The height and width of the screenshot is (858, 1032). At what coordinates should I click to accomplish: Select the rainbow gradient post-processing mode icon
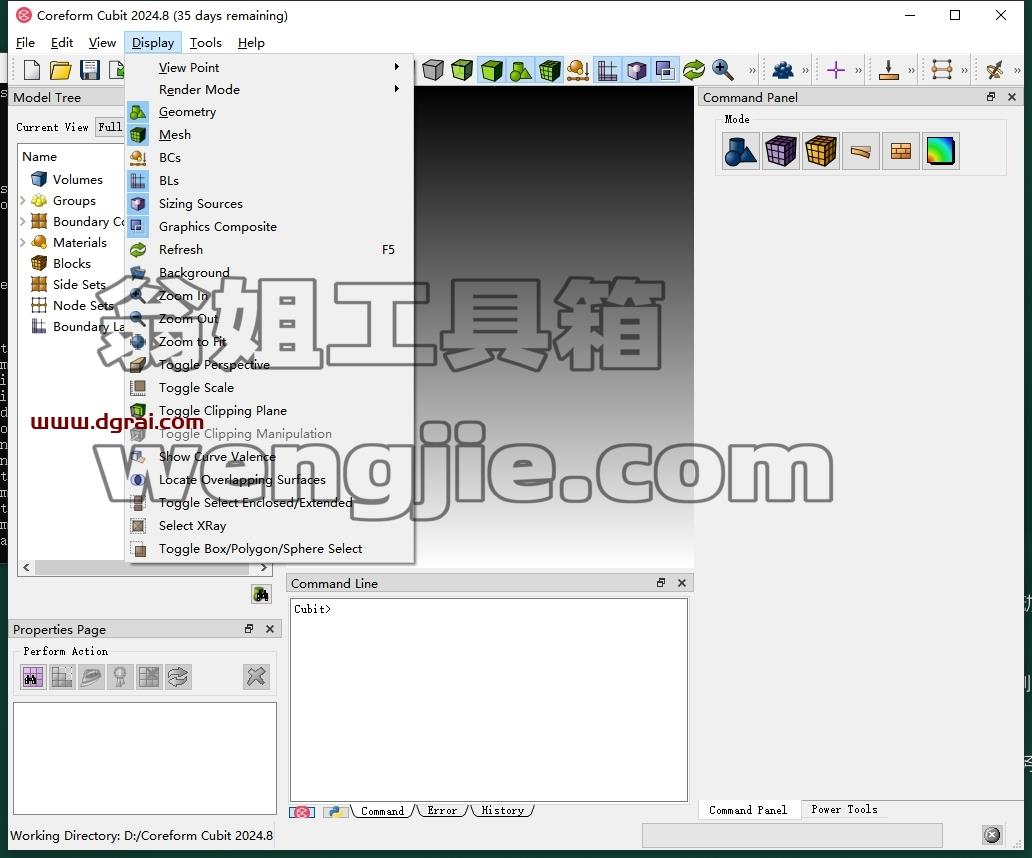[941, 151]
